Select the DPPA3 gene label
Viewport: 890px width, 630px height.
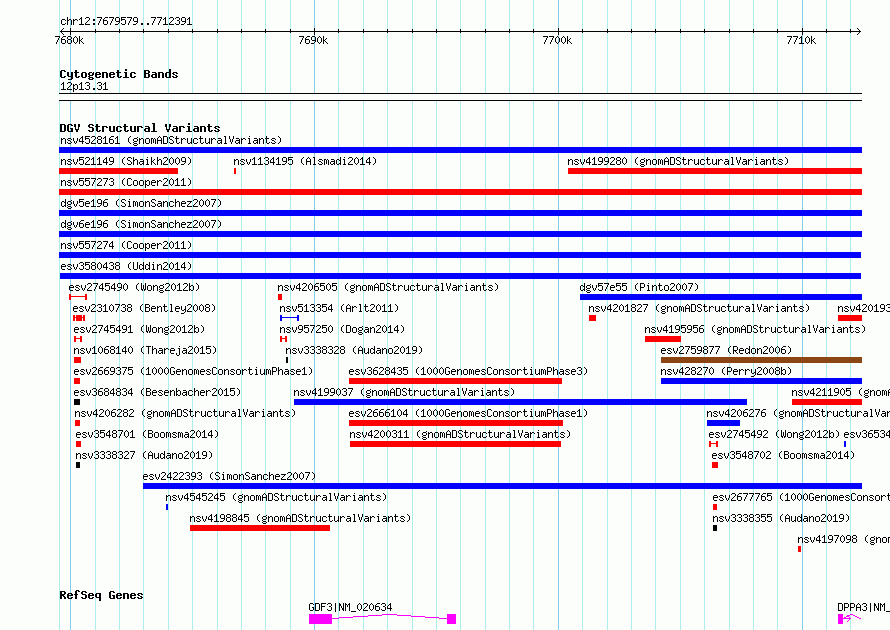(863, 607)
